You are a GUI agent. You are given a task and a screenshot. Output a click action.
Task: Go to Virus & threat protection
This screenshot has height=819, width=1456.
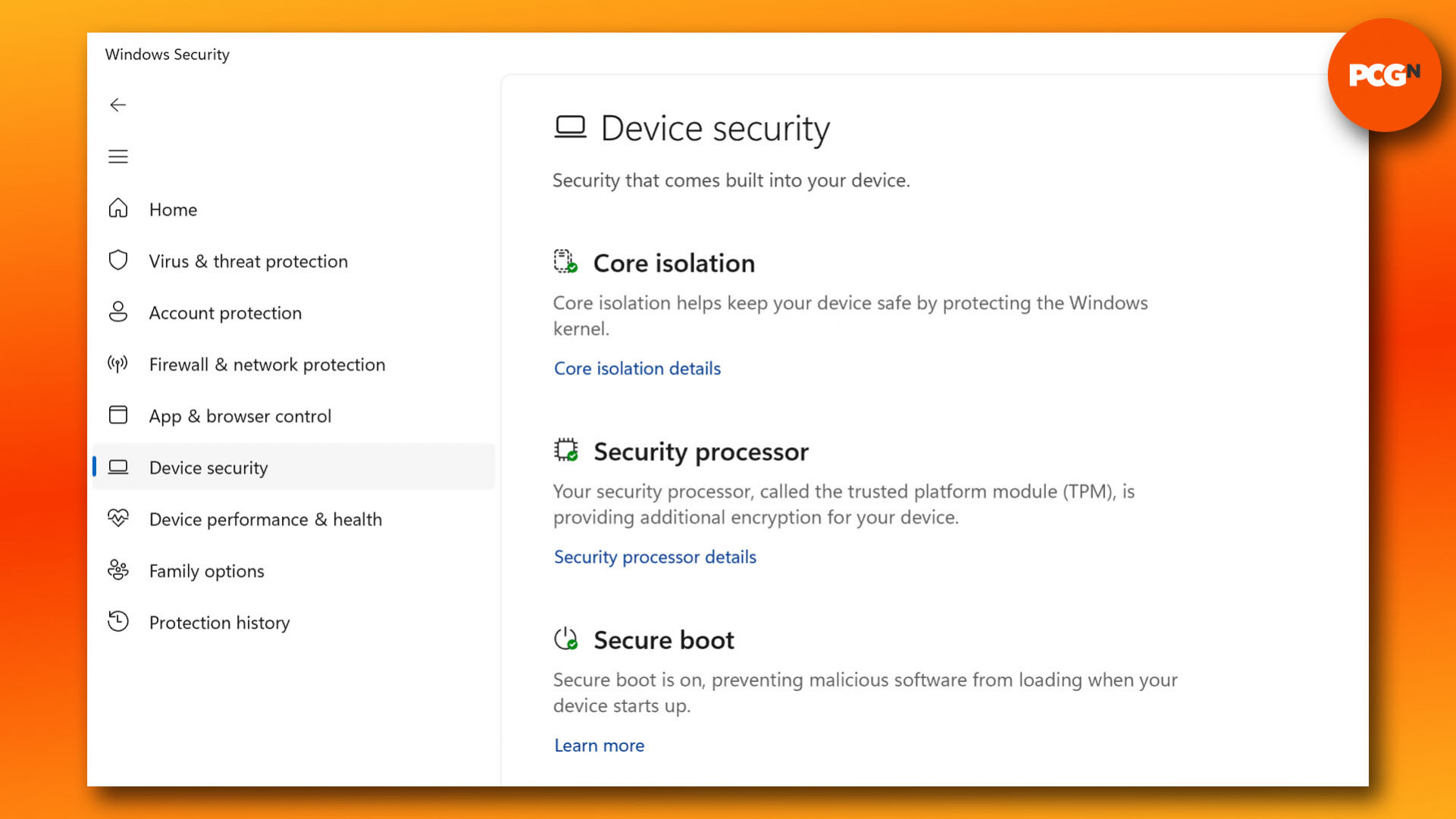tap(249, 261)
